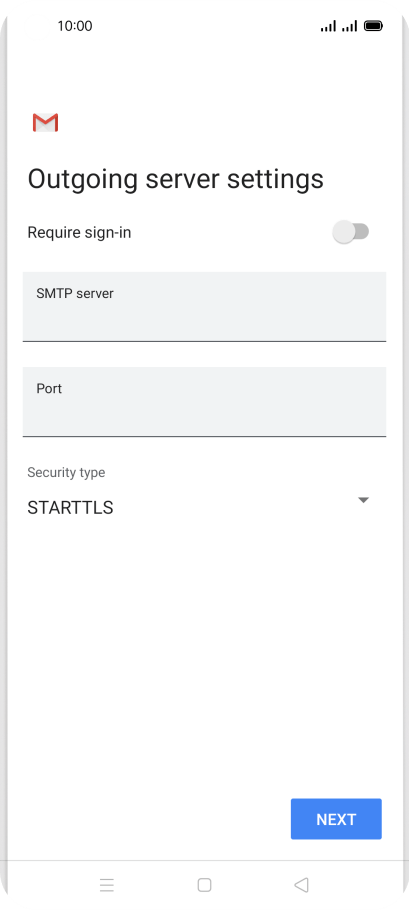This screenshot has height=910, width=409.
Task: Focus the Port input field
Action: pyautogui.click(x=204, y=402)
